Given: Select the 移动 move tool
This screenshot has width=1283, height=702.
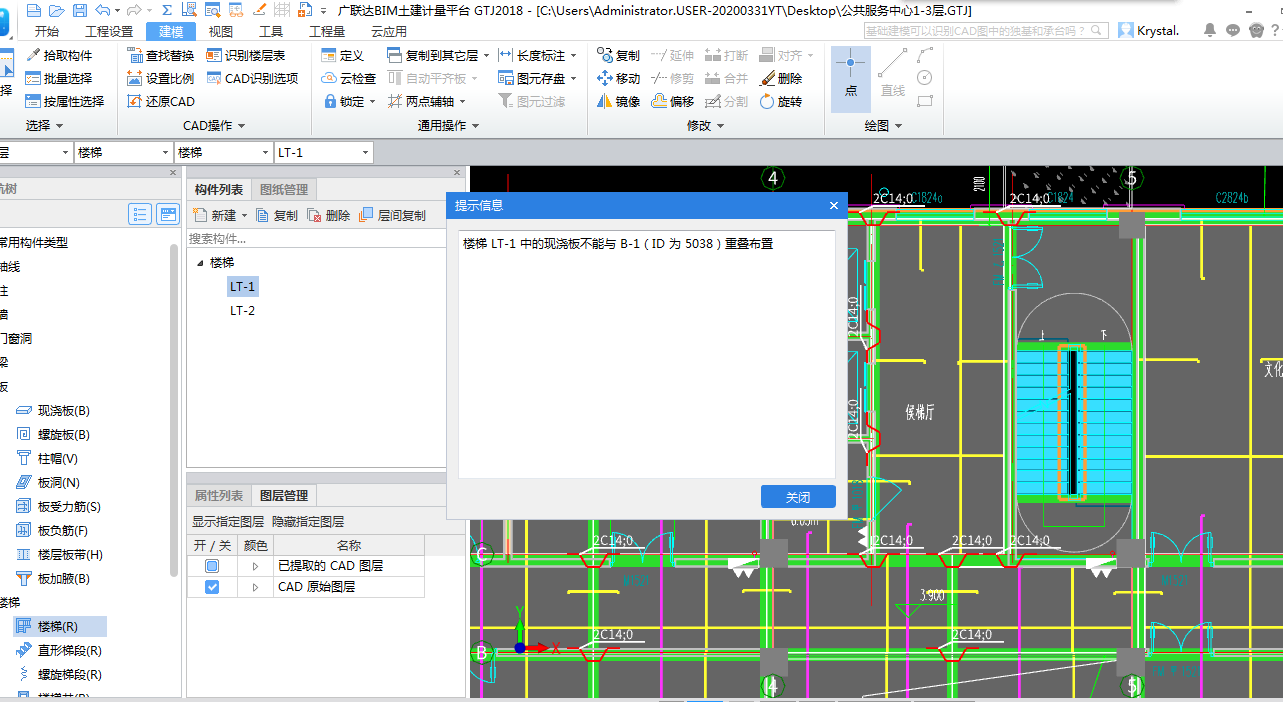Looking at the screenshot, I should (618, 78).
